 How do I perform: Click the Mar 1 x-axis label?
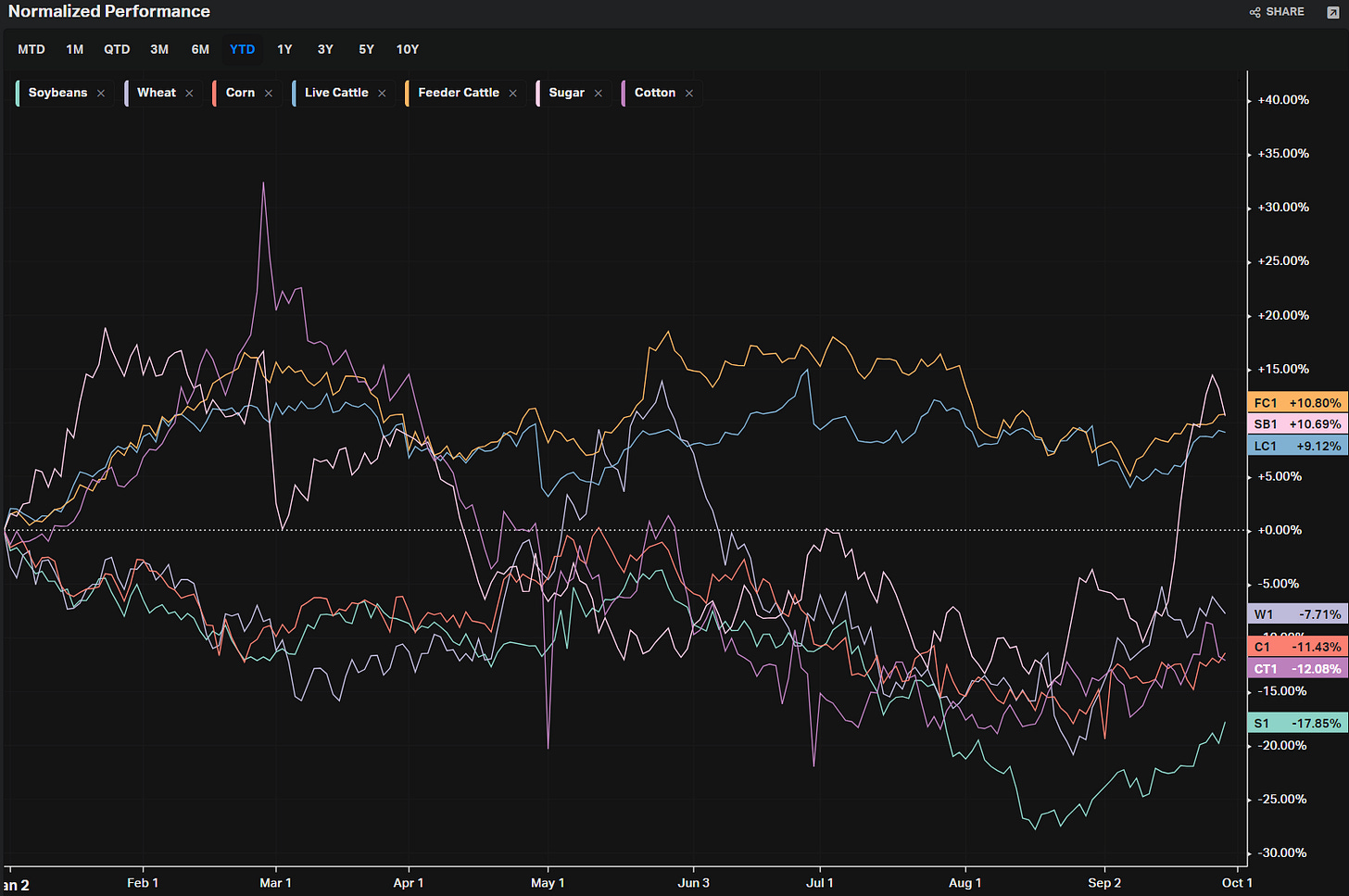click(x=275, y=883)
